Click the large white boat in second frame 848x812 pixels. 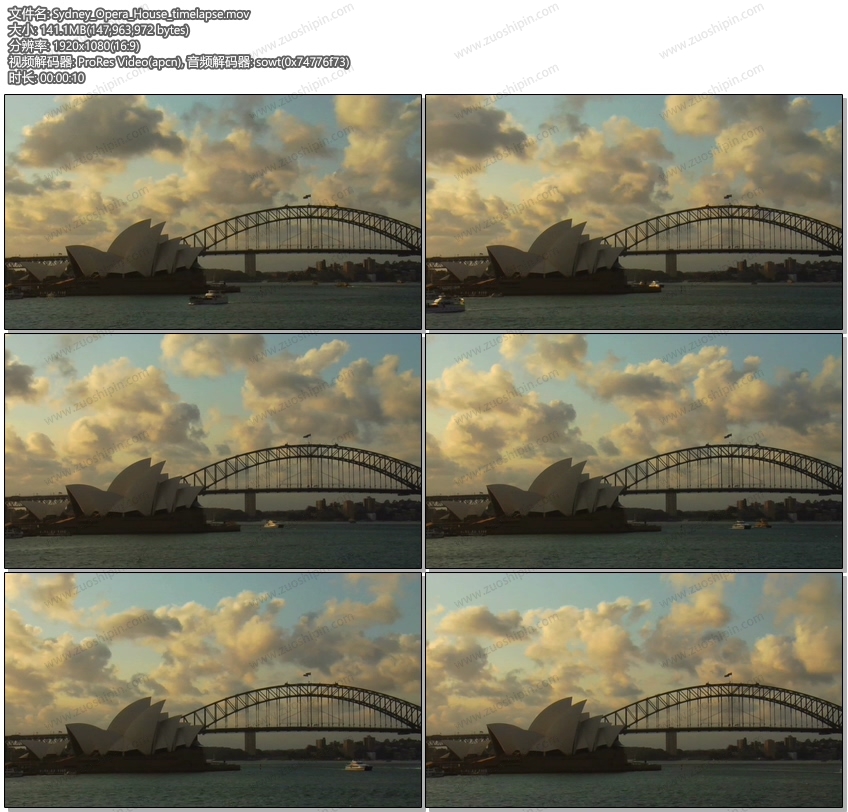(446, 303)
